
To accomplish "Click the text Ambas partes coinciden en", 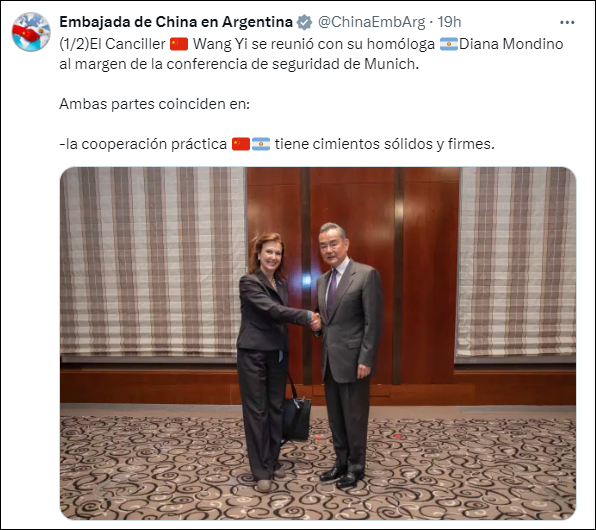I will tap(154, 104).
